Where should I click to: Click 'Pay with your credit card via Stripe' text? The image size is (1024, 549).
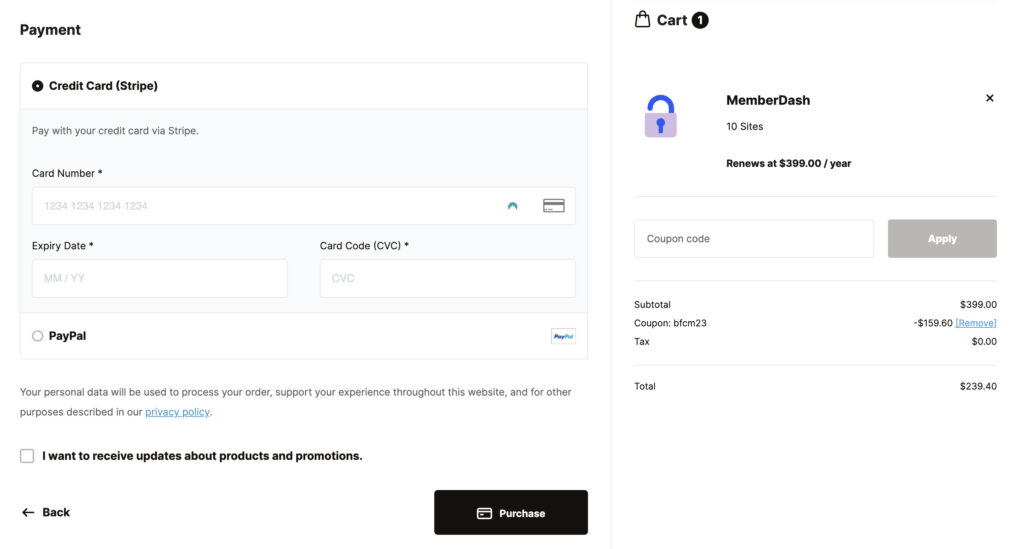[115, 131]
